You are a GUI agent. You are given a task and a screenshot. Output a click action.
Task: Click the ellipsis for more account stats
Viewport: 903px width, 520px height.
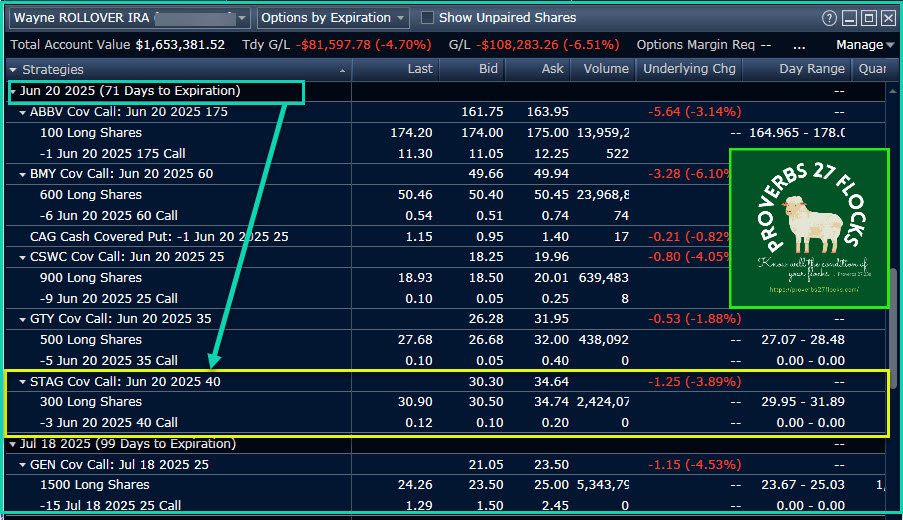[799, 45]
